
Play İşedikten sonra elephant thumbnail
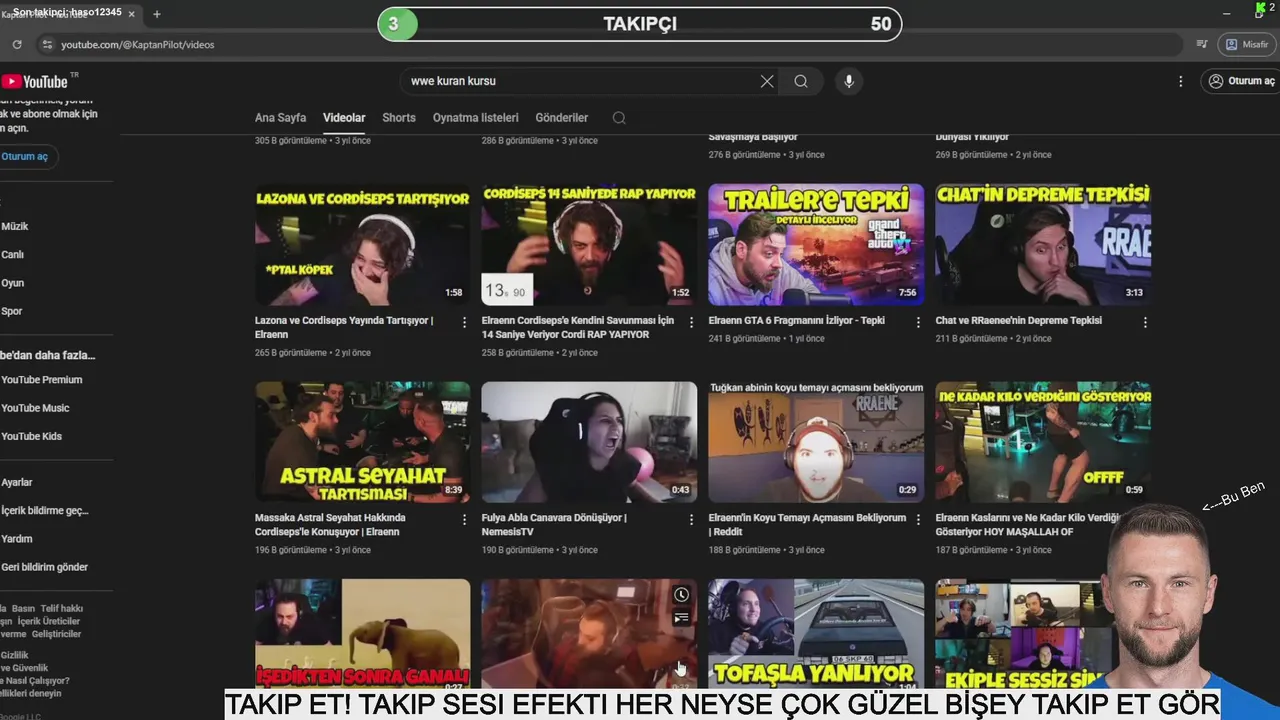(x=362, y=633)
